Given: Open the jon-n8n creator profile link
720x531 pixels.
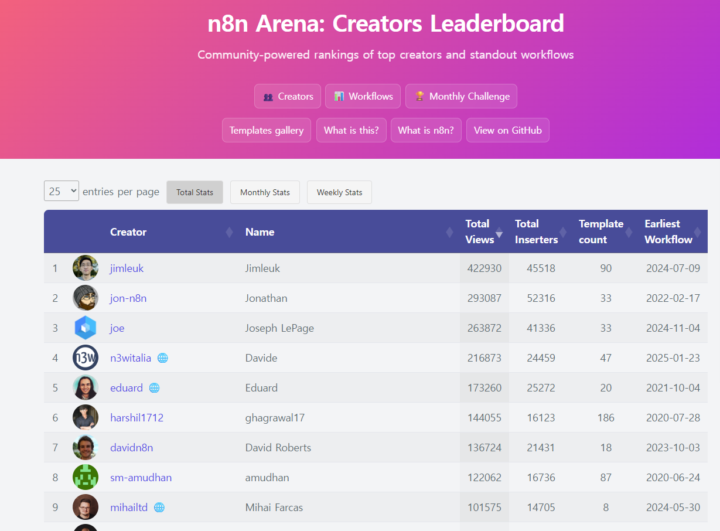Looking at the screenshot, I should coord(128,298).
